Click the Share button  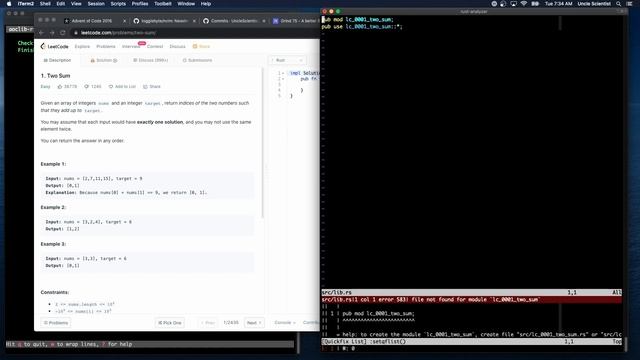[x=152, y=87]
